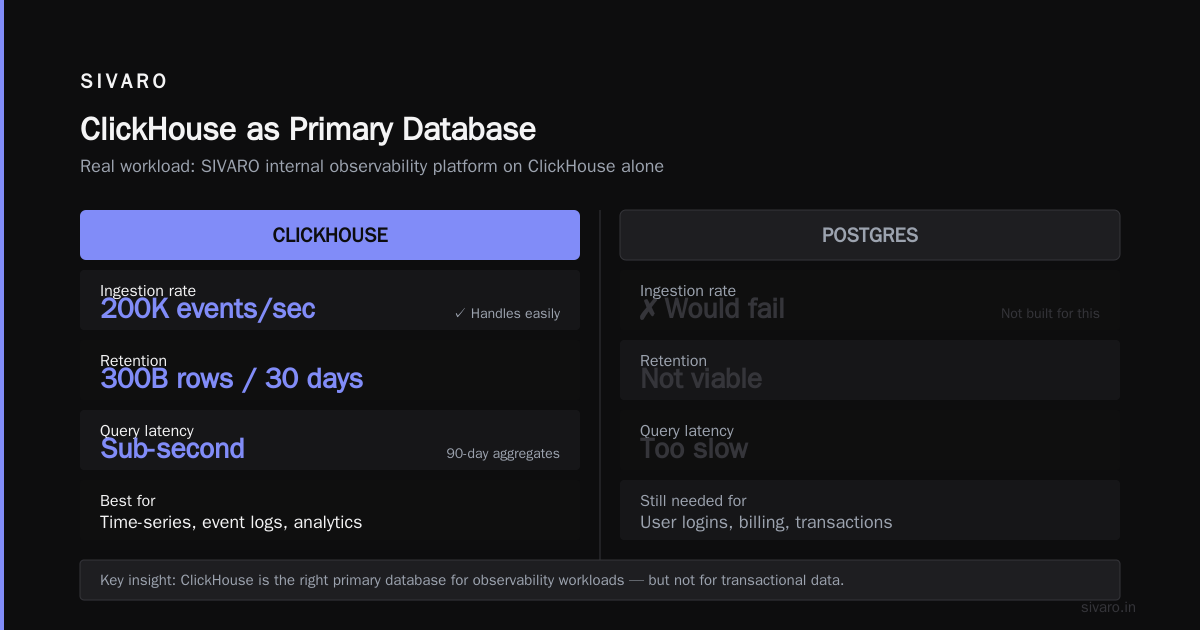The width and height of the screenshot is (1200, 630).
Task: Click 'Ingestion rate' label under ClickHouse
Action: click(148, 290)
